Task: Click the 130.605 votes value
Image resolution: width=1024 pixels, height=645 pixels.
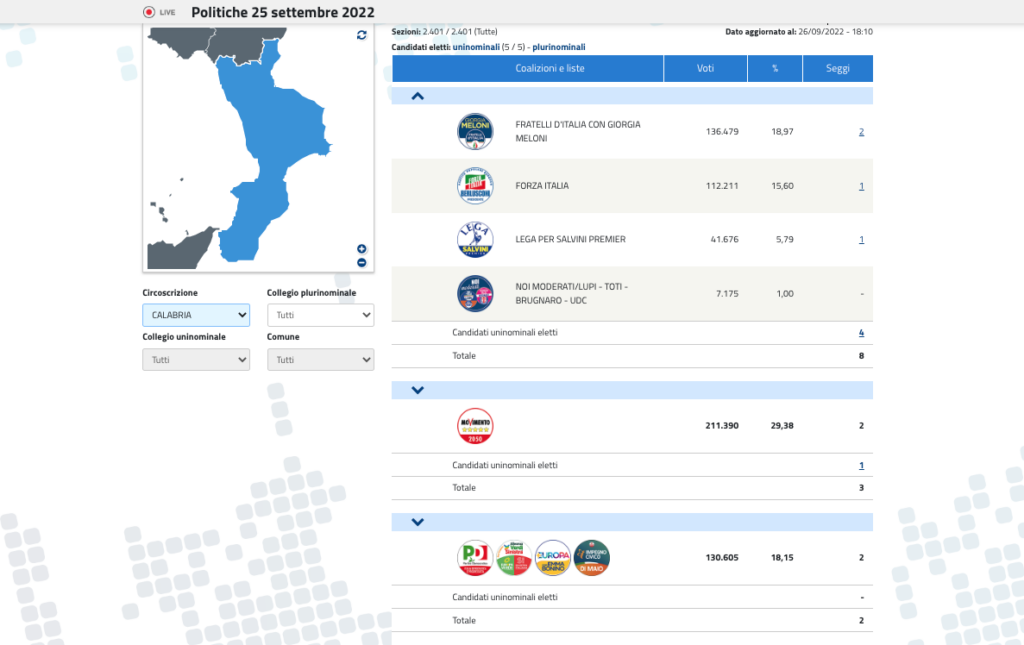Action: [x=722, y=558]
